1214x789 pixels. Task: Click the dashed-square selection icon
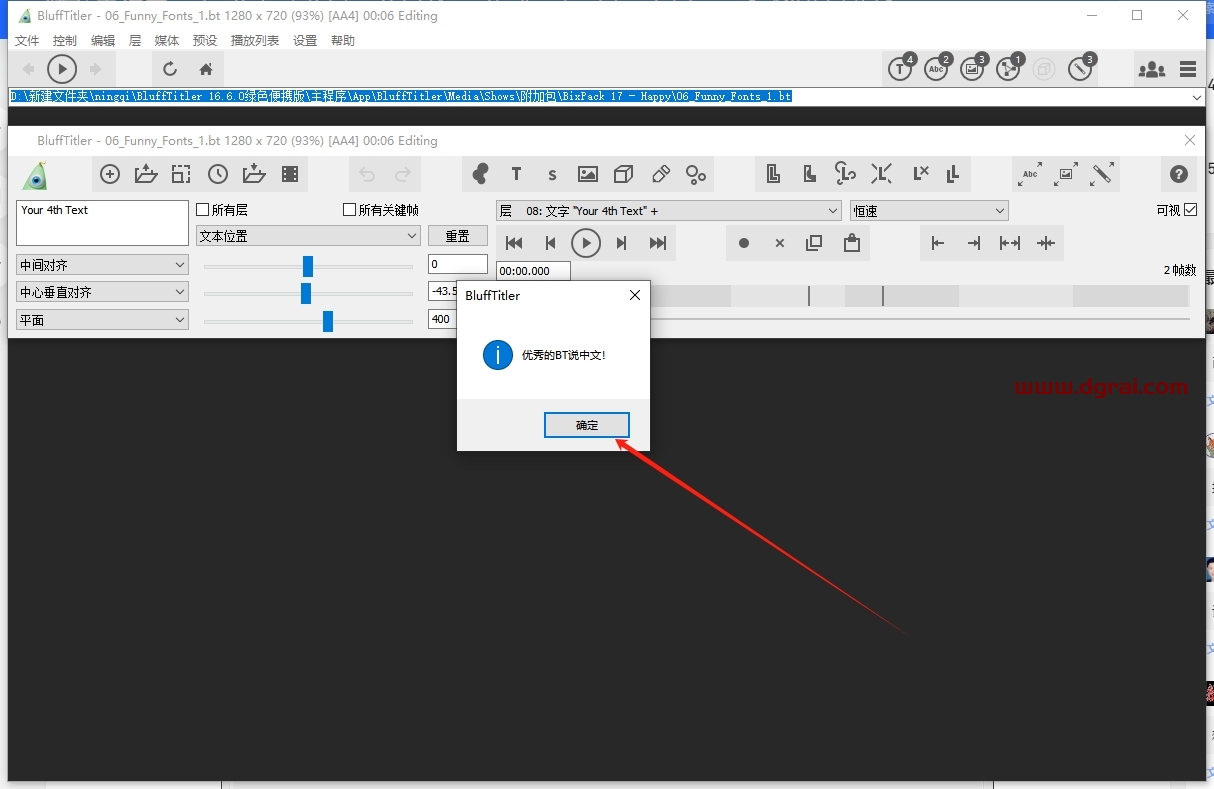click(181, 174)
